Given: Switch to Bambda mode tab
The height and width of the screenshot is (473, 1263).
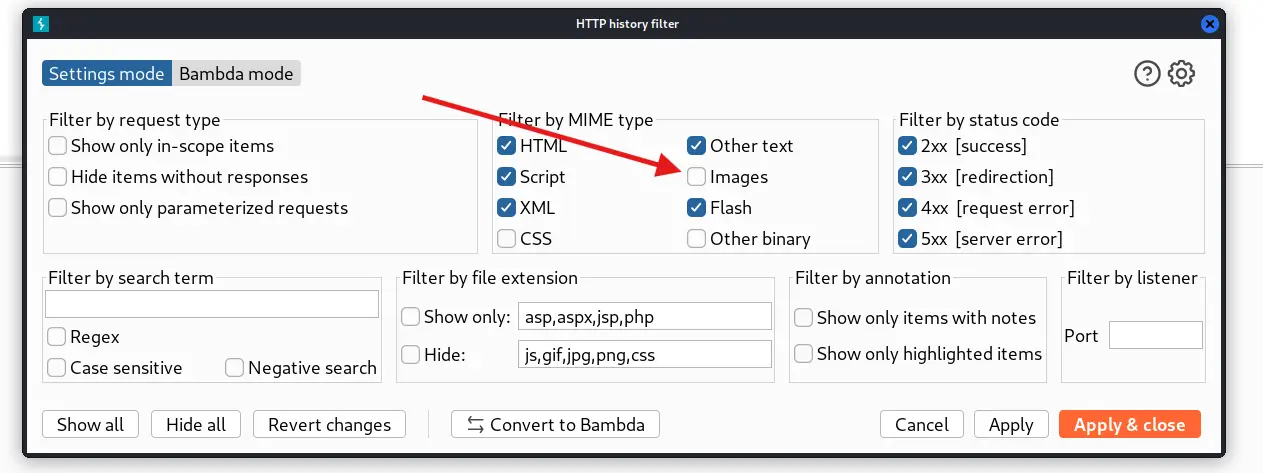Looking at the screenshot, I should tap(236, 73).
